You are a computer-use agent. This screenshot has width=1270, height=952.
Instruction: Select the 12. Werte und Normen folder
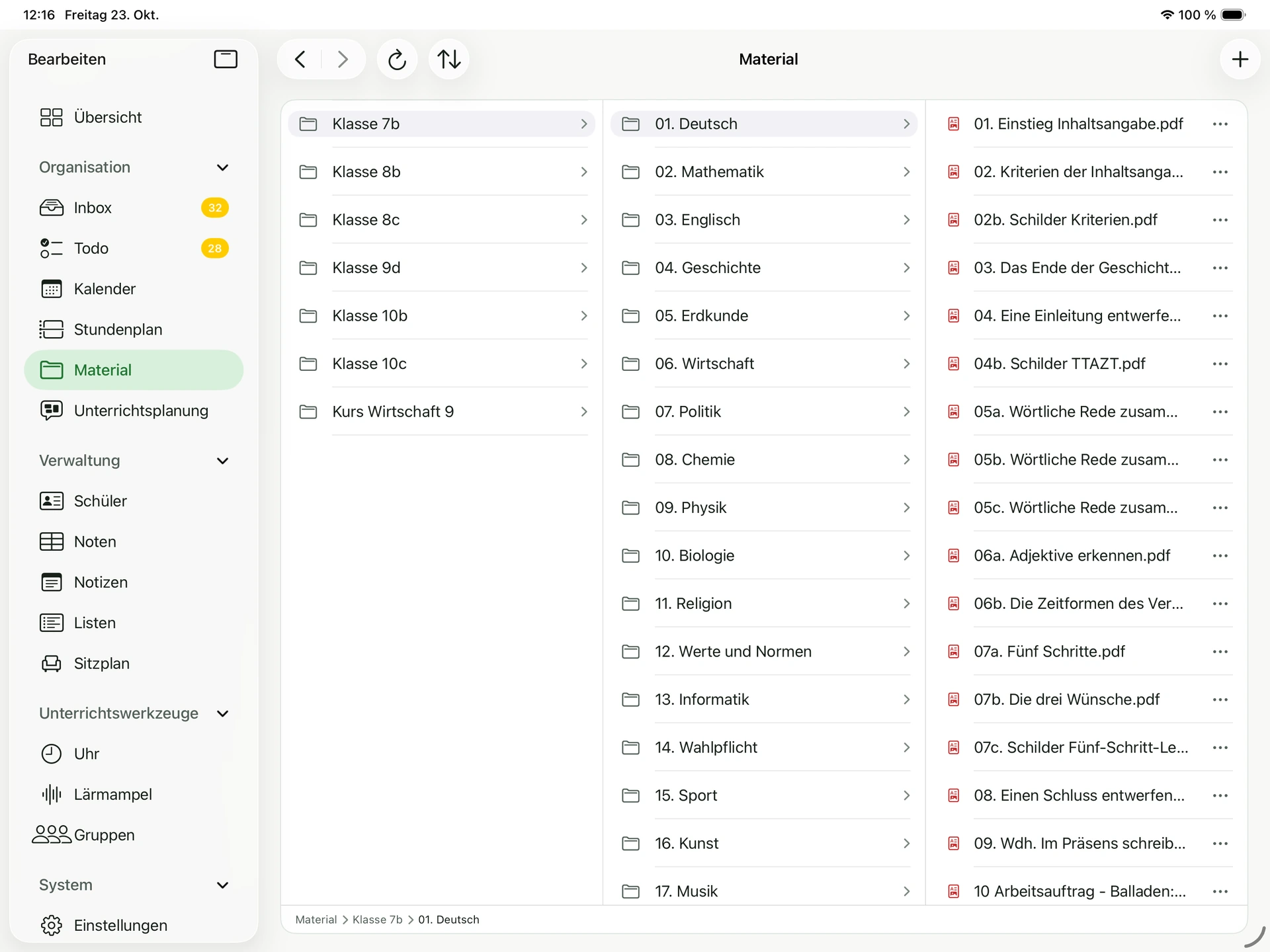[764, 651]
